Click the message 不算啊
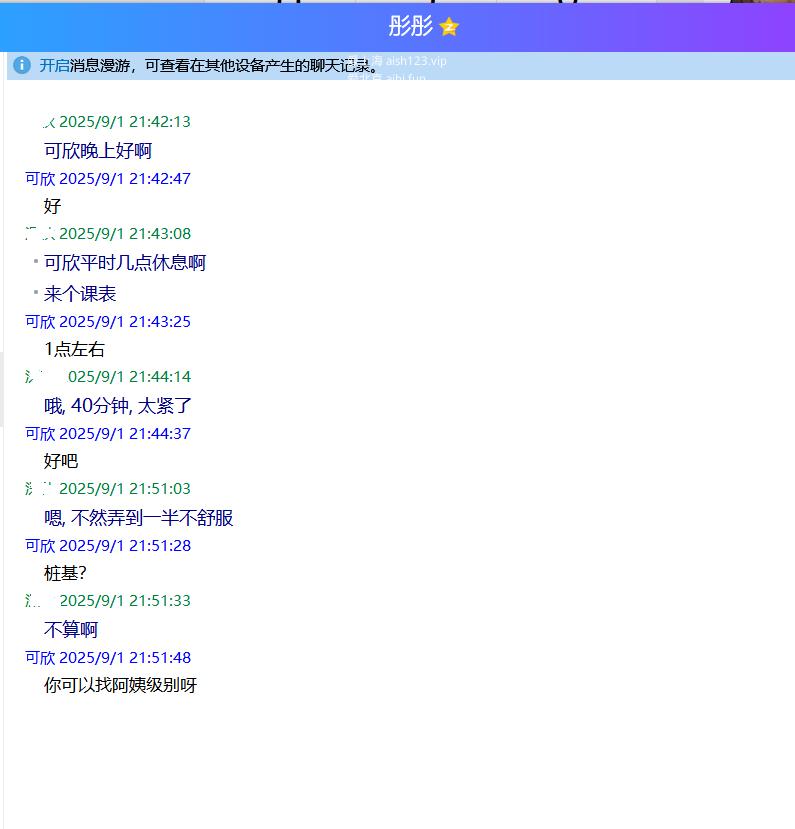This screenshot has height=829, width=795. pos(70,630)
